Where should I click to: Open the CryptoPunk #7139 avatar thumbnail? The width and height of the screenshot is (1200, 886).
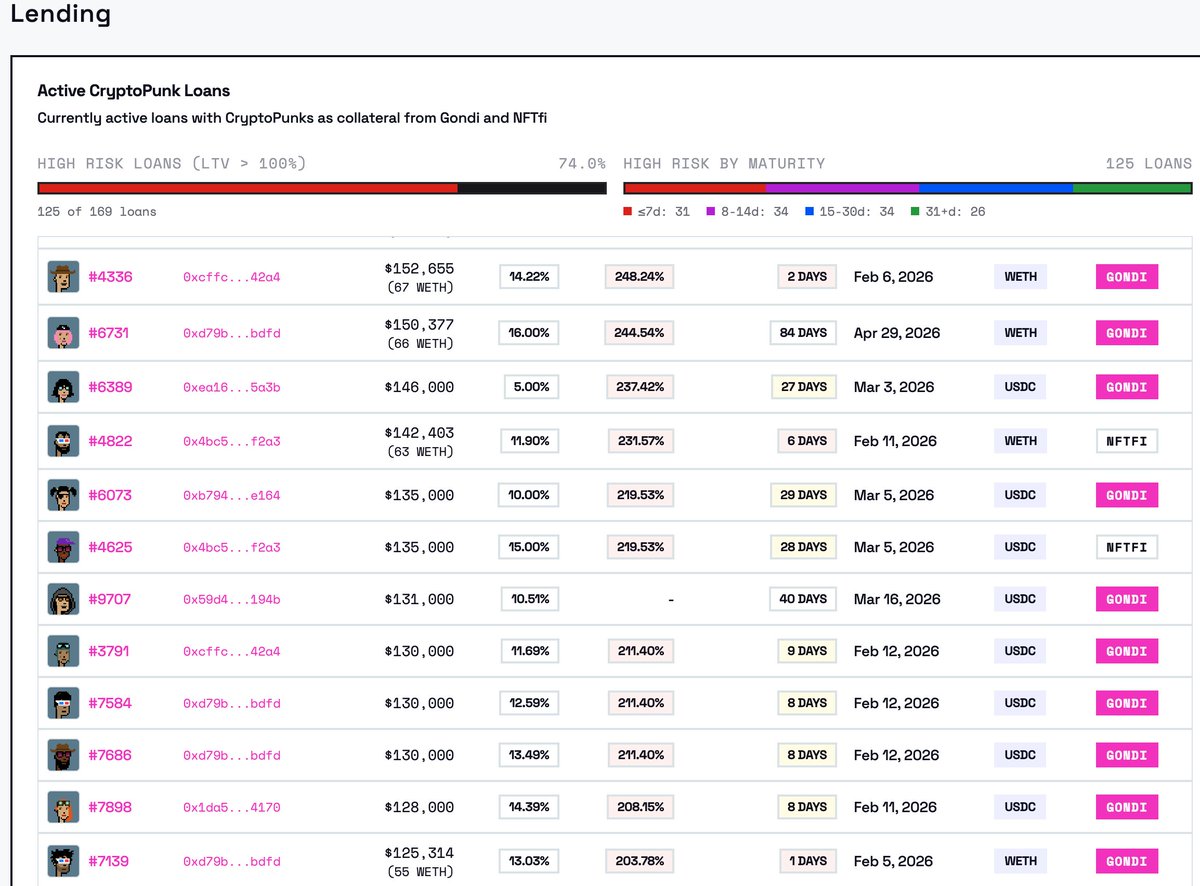(x=63, y=861)
